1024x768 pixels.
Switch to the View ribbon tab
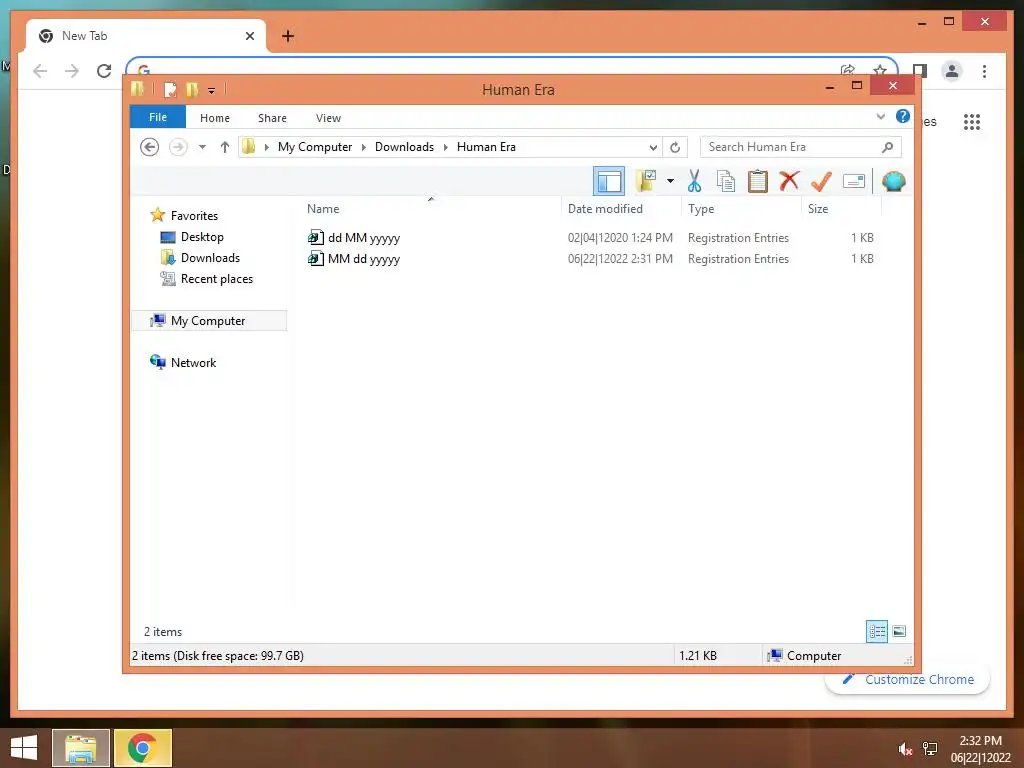[x=328, y=118]
